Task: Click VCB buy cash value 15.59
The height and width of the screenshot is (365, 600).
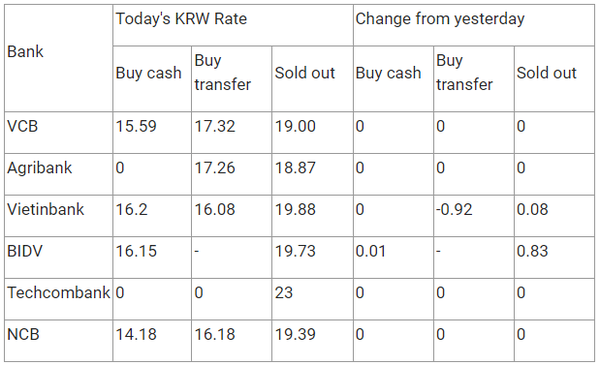Action: (x=136, y=126)
